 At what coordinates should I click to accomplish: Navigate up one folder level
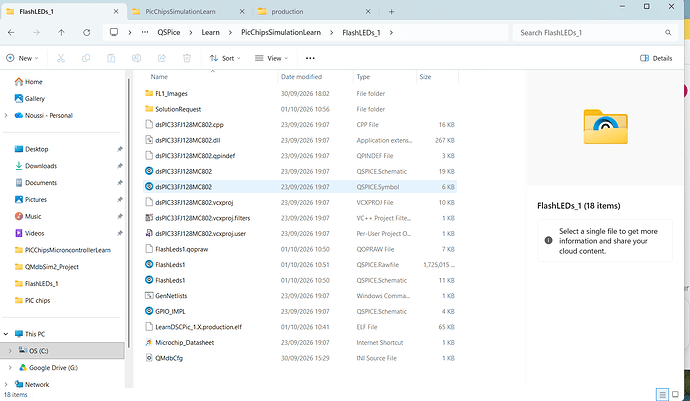tap(61, 33)
